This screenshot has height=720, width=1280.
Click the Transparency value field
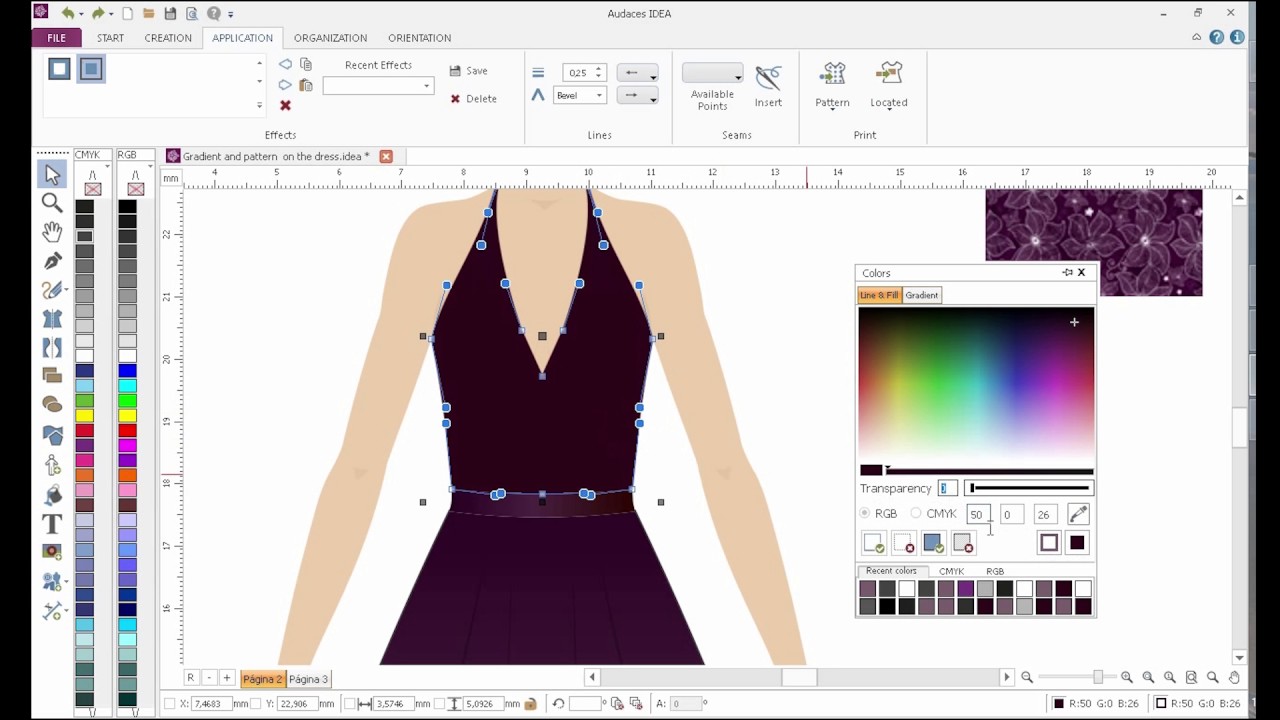click(948, 488)
